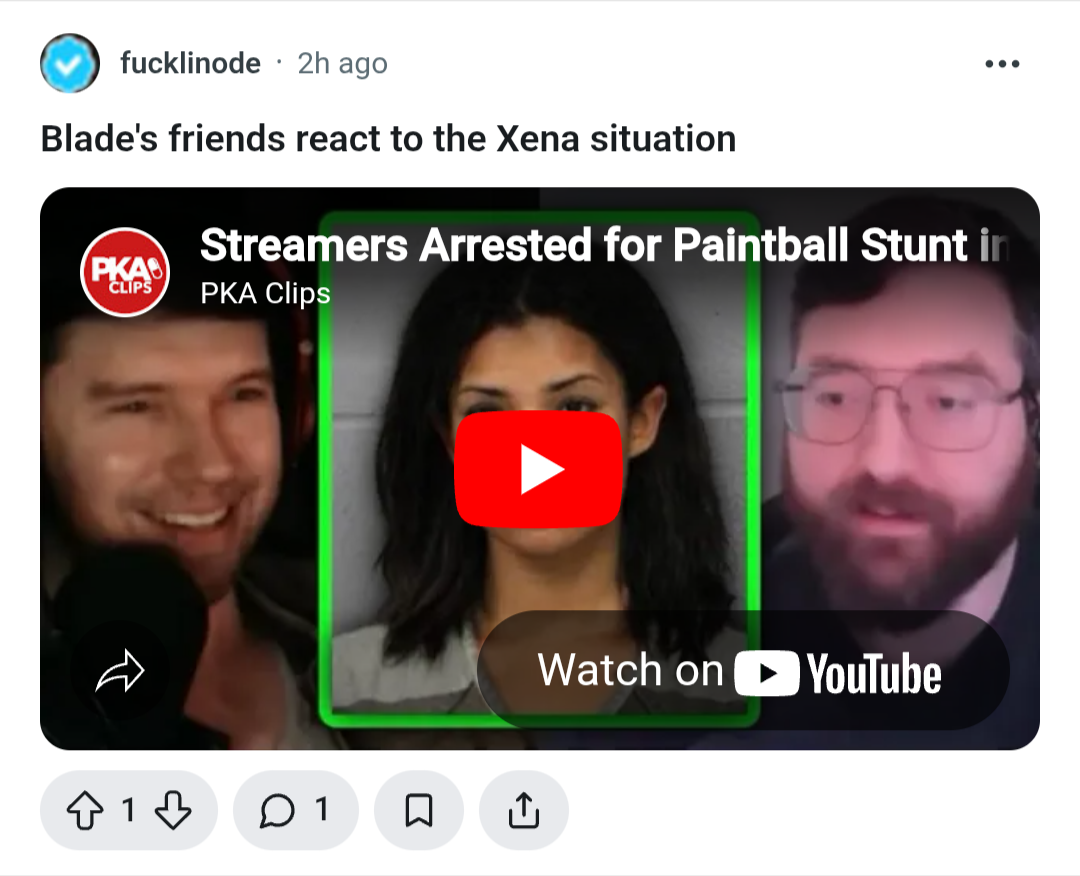Click the post share upload icon
Viewport: 1080px width, 876px height.
click(x=524, y=810)
